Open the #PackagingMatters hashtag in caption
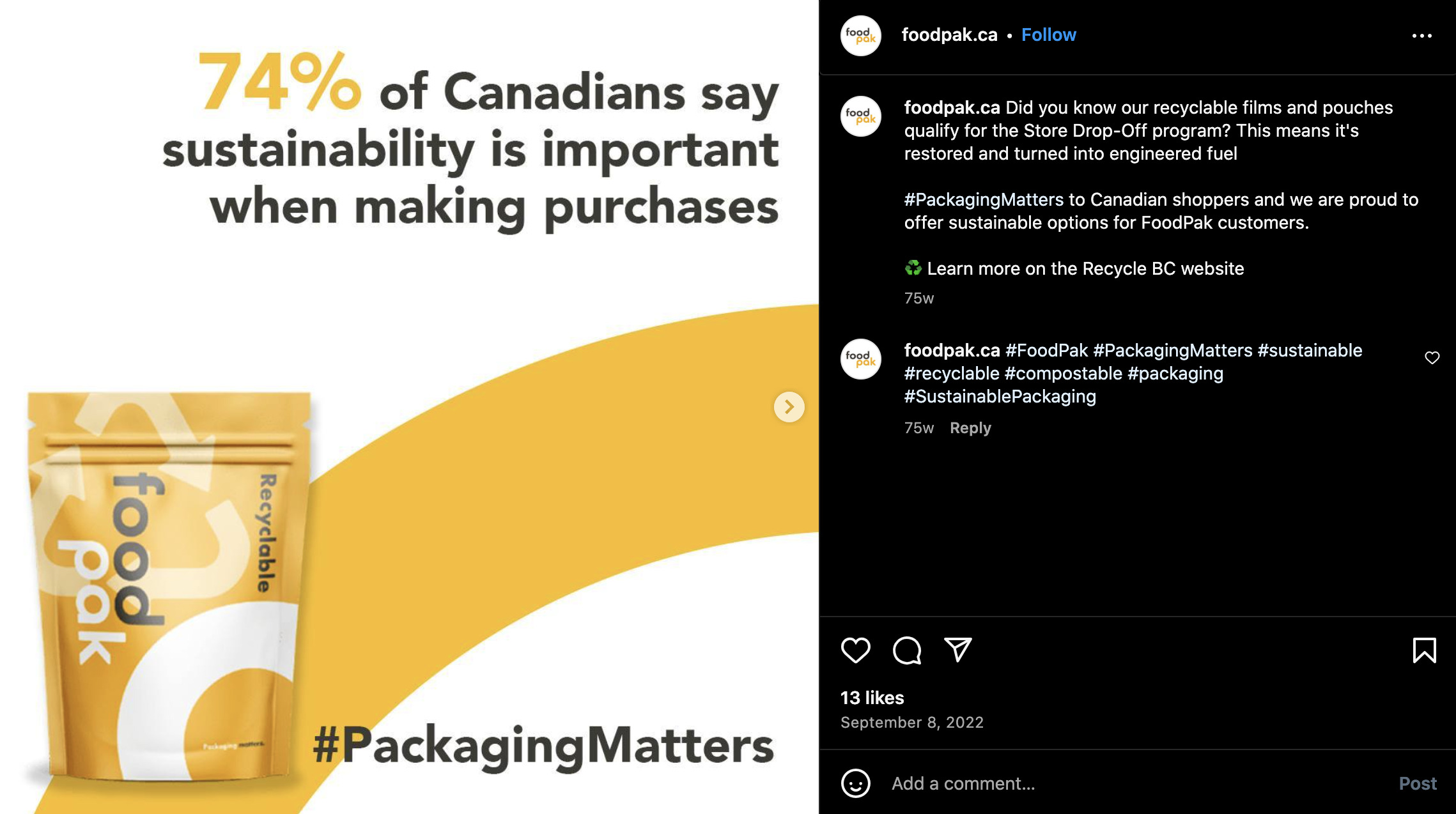Viewport: 1456px width, 814px height. pos(984,199)
